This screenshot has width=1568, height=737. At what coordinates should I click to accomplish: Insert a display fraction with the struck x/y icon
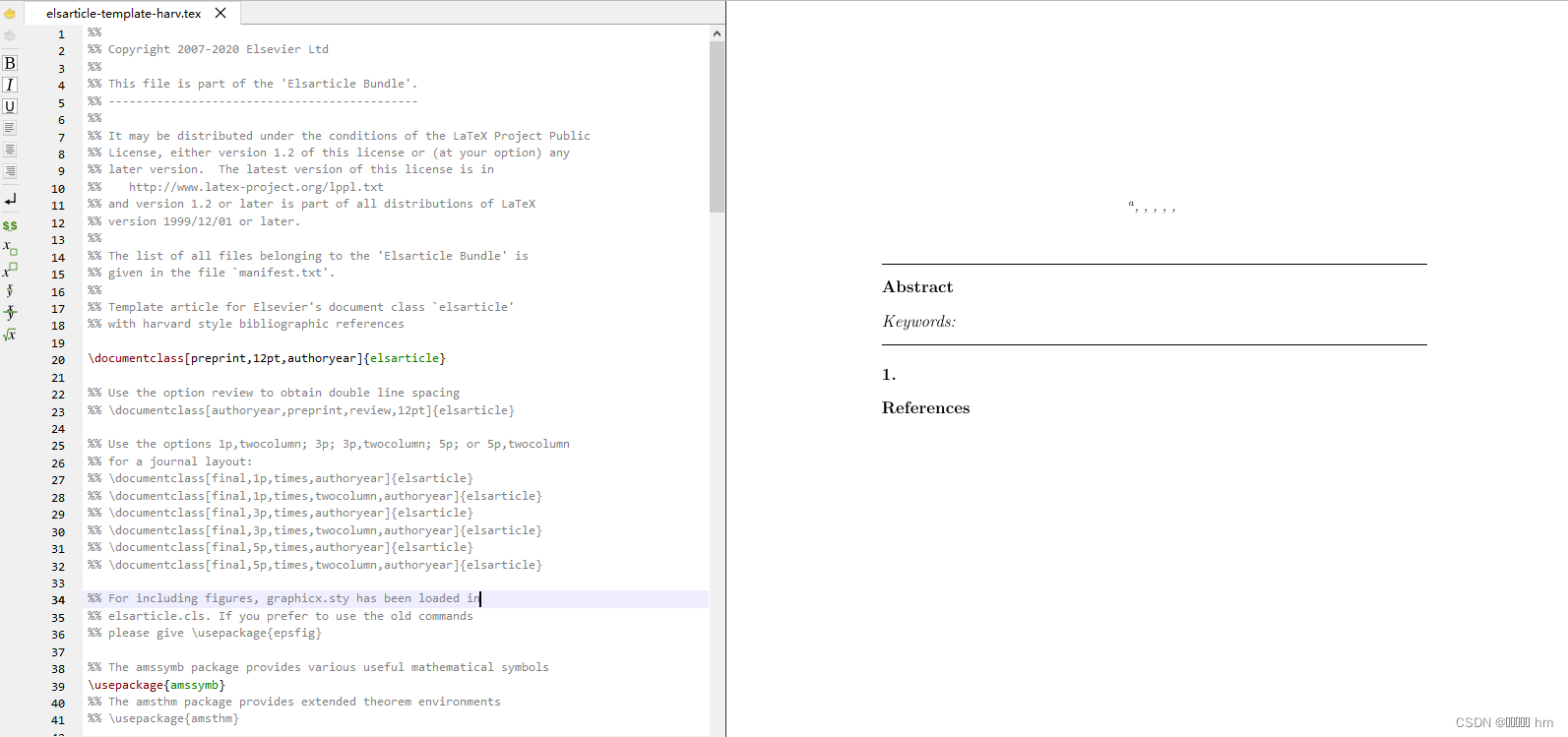point(10,312)
